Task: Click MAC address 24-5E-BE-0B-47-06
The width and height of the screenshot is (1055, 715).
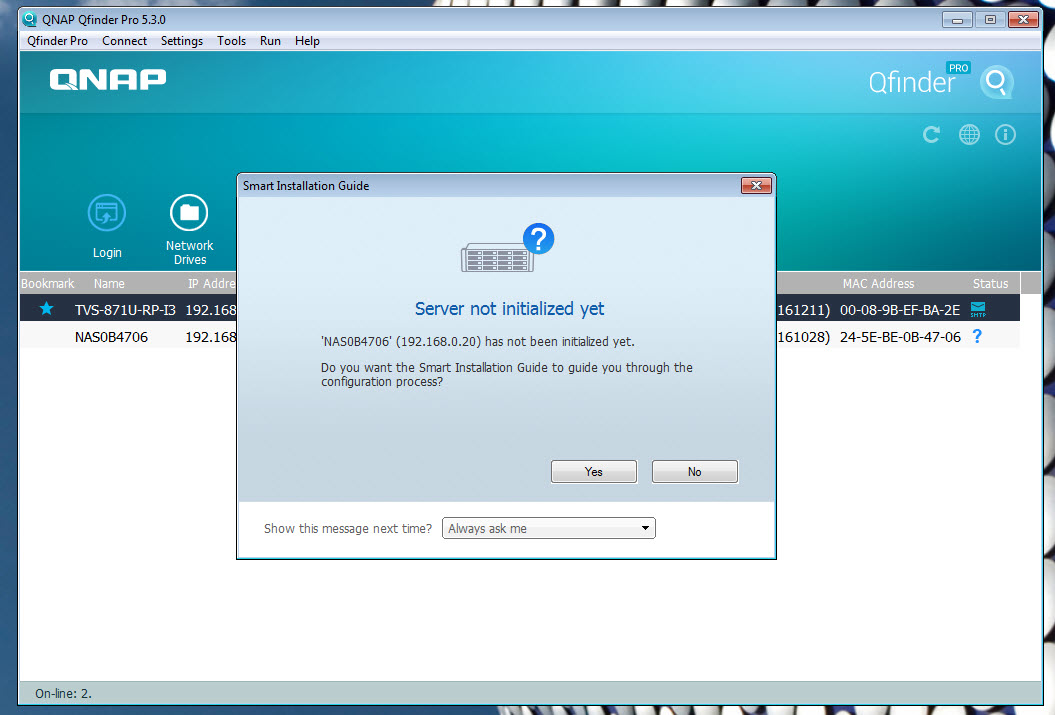Action: (900, 336)
